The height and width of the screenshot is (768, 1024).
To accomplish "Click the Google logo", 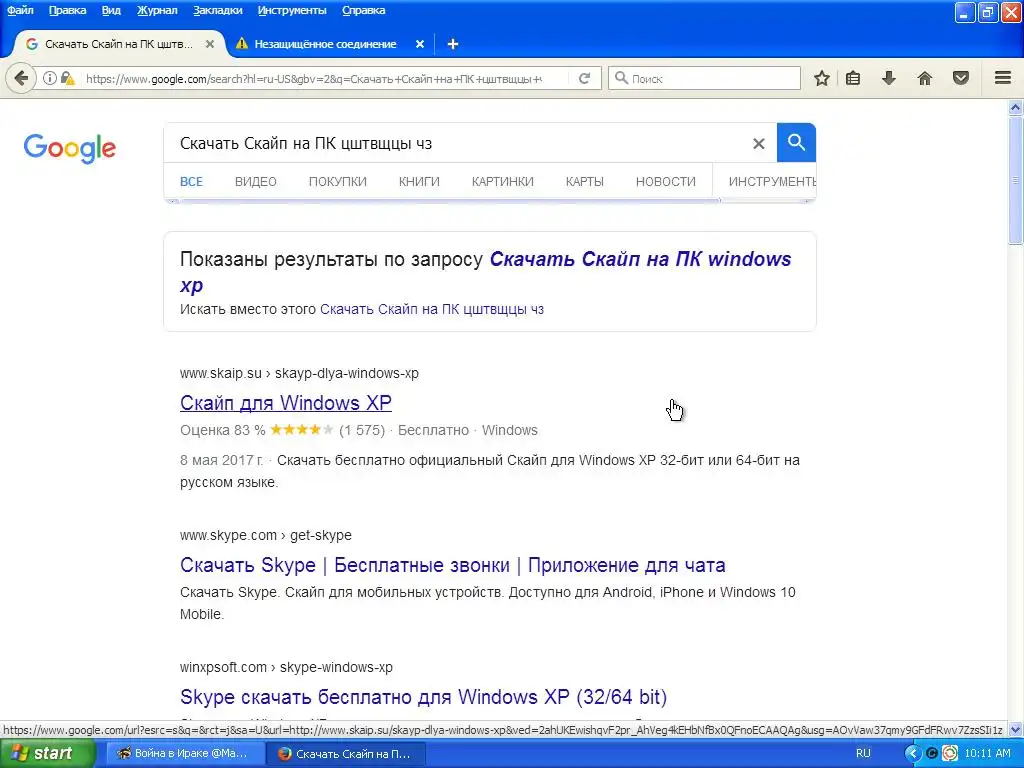I will (70, 148).
